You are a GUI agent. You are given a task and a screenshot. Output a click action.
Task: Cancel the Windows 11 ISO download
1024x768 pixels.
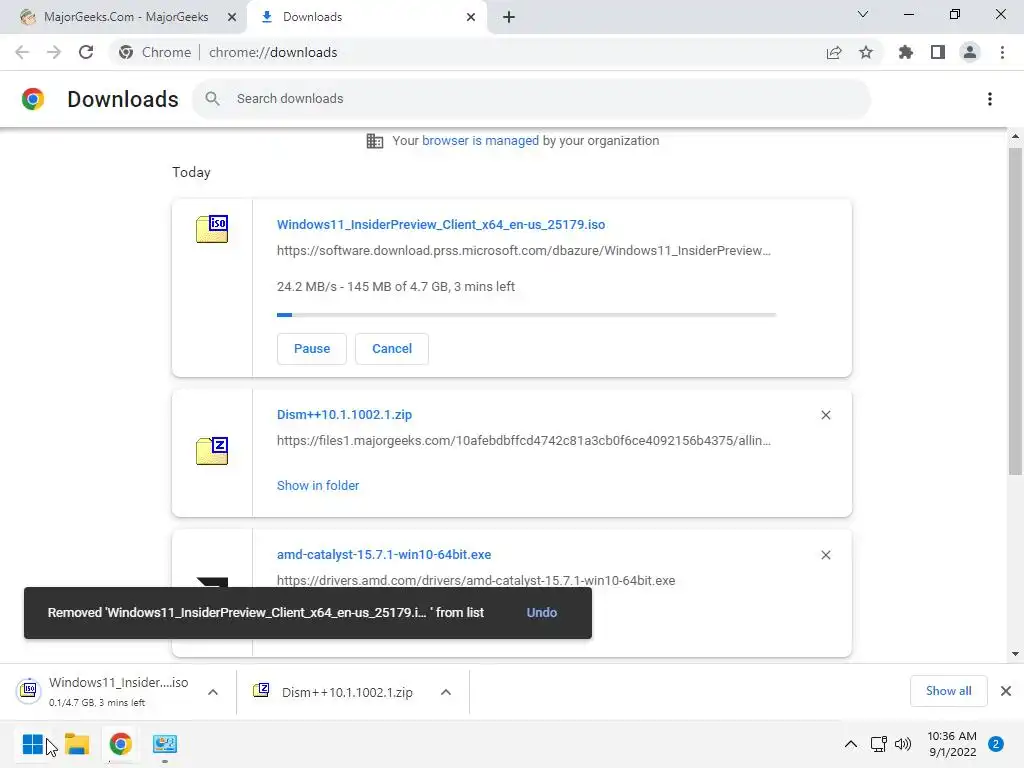[392, 349]
